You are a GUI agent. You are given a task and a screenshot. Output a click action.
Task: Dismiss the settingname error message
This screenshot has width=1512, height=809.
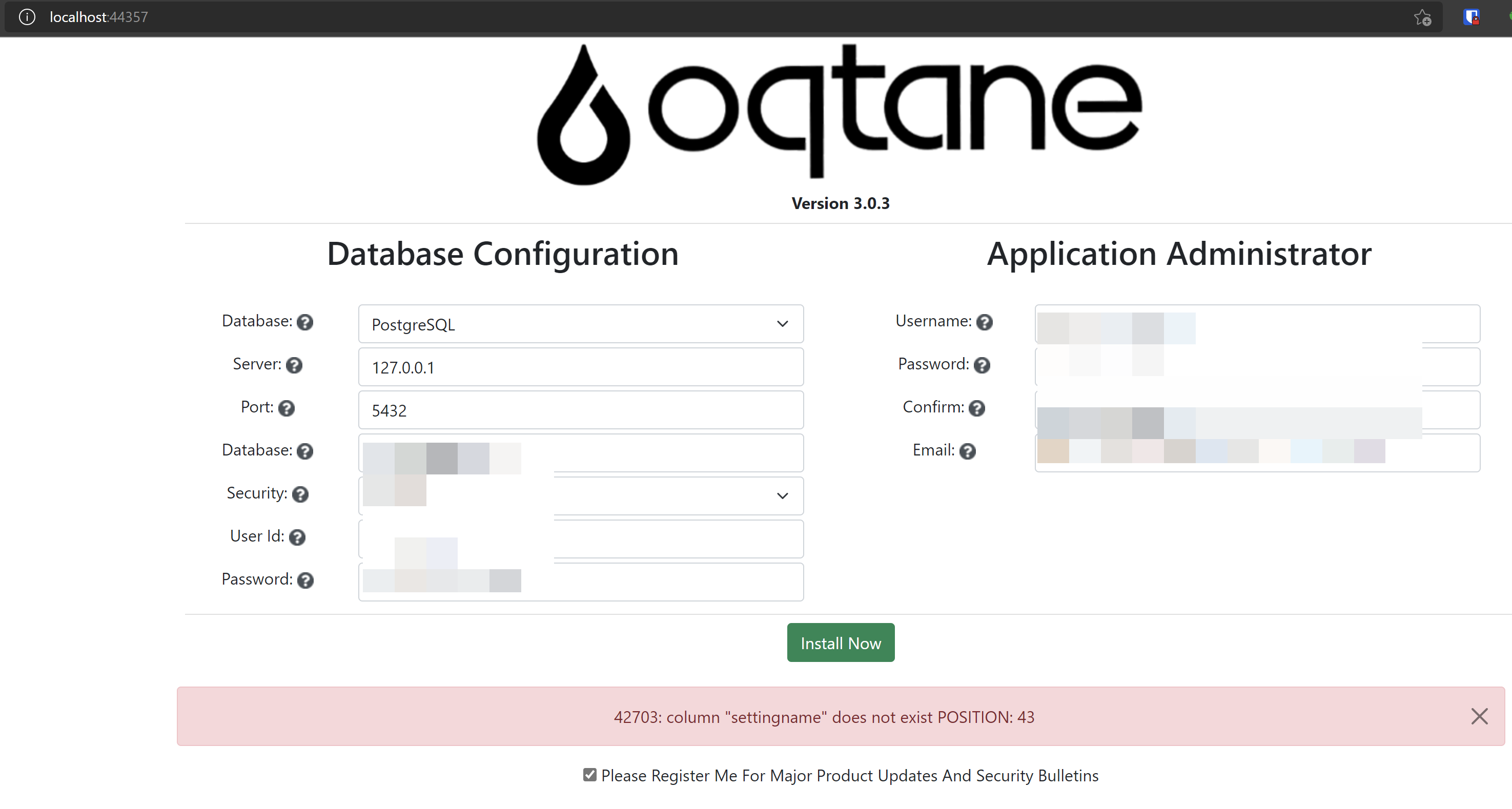[x=1479, y=716]
